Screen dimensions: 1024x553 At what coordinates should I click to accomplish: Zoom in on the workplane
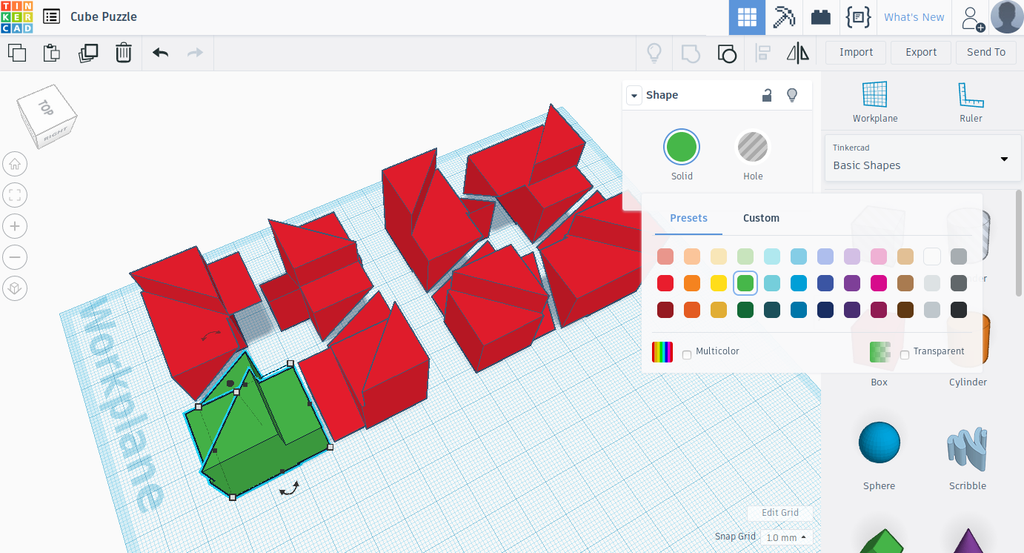click(x=15, y=226)
